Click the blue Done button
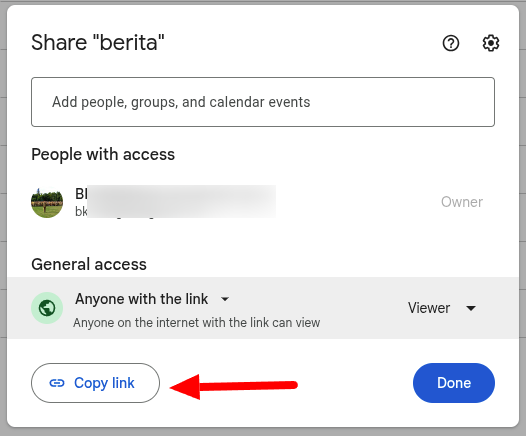Viewport: 526px width, 436px height. pyautogui.click(x=454, y=383)
